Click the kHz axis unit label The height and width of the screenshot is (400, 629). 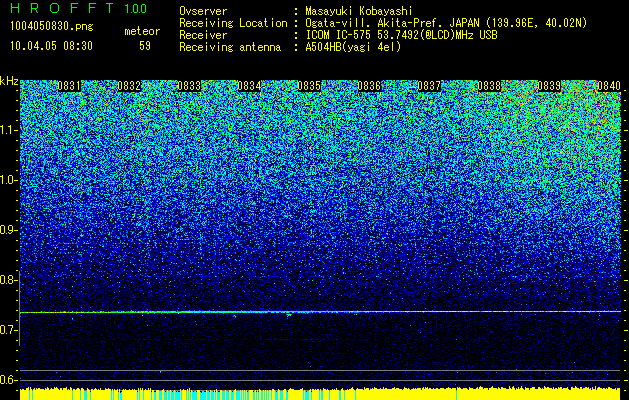pos(9,81)
